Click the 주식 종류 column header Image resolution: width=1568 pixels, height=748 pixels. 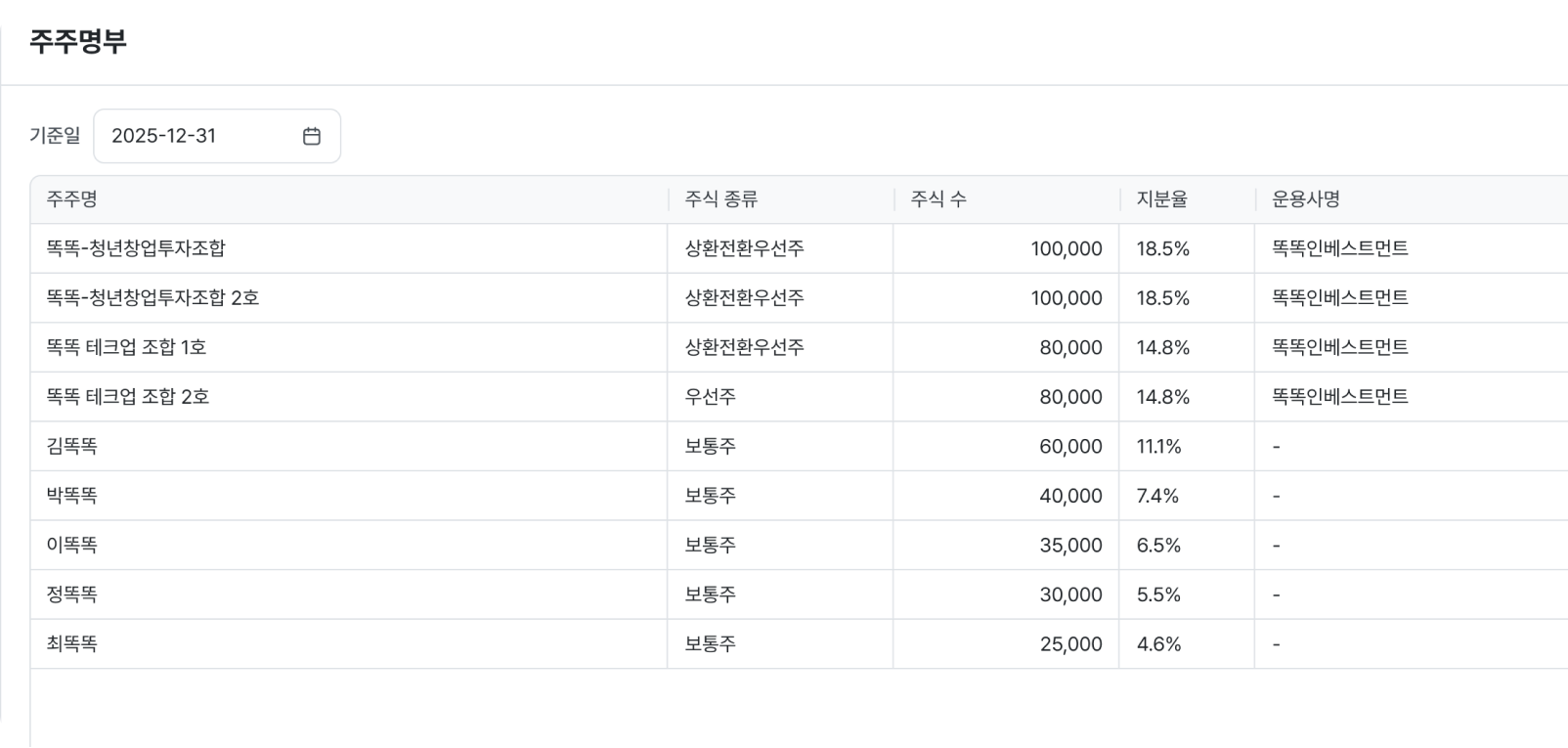(x=721, y=199)
